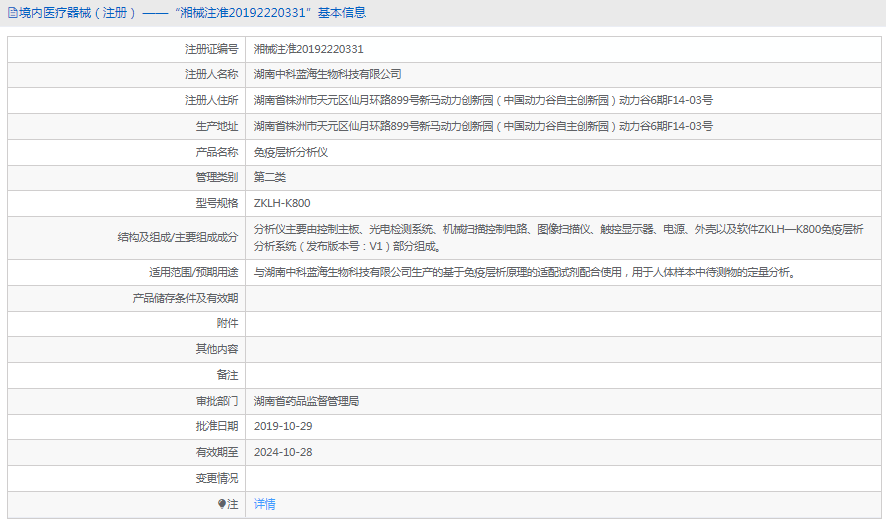886x527 pixels.
Task: Click model spec value ZKLH-K800
Action: point(282,203)
